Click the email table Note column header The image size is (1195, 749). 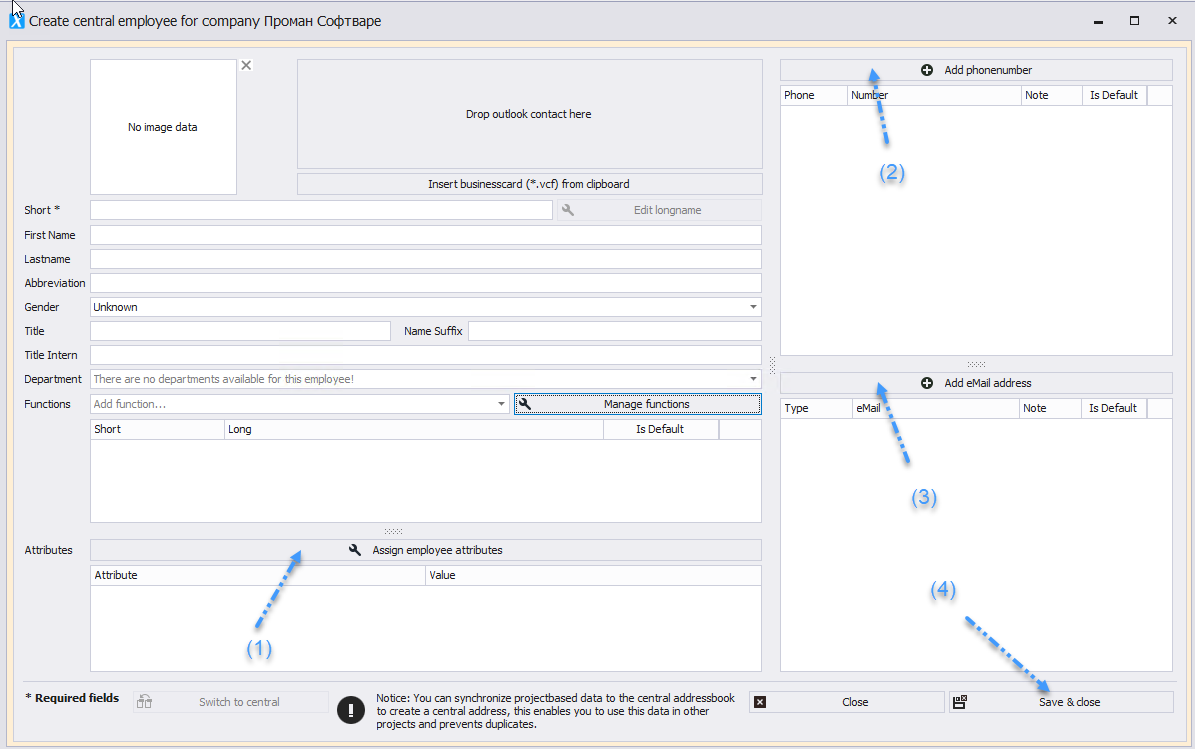coord(1050,408)
